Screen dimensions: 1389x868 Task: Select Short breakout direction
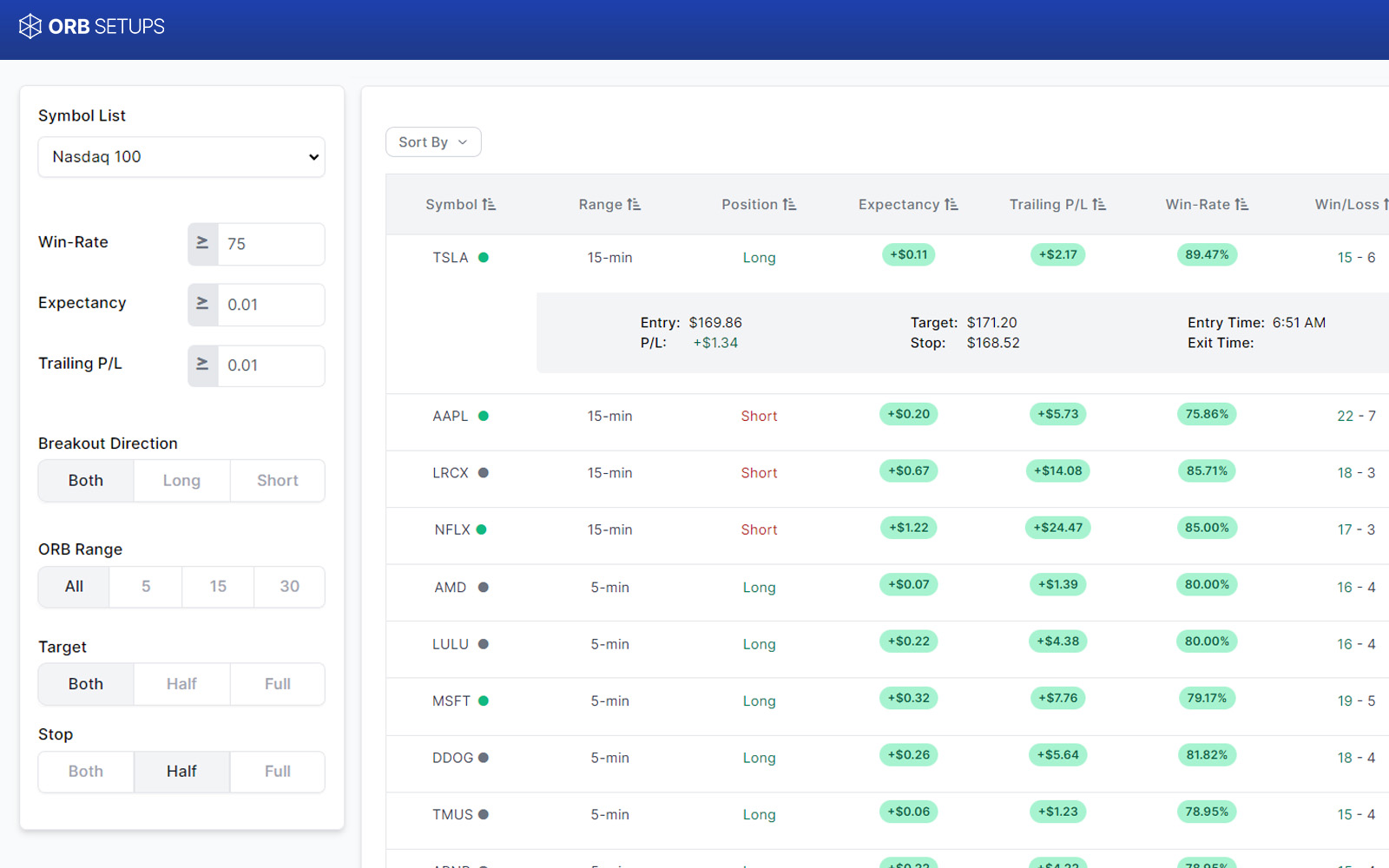[x=278, y=481]
